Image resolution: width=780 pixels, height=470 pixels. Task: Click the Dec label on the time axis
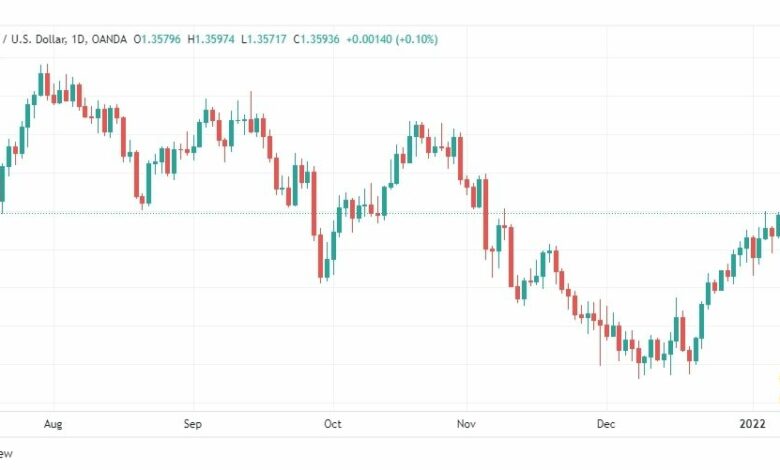click(606, 424)
